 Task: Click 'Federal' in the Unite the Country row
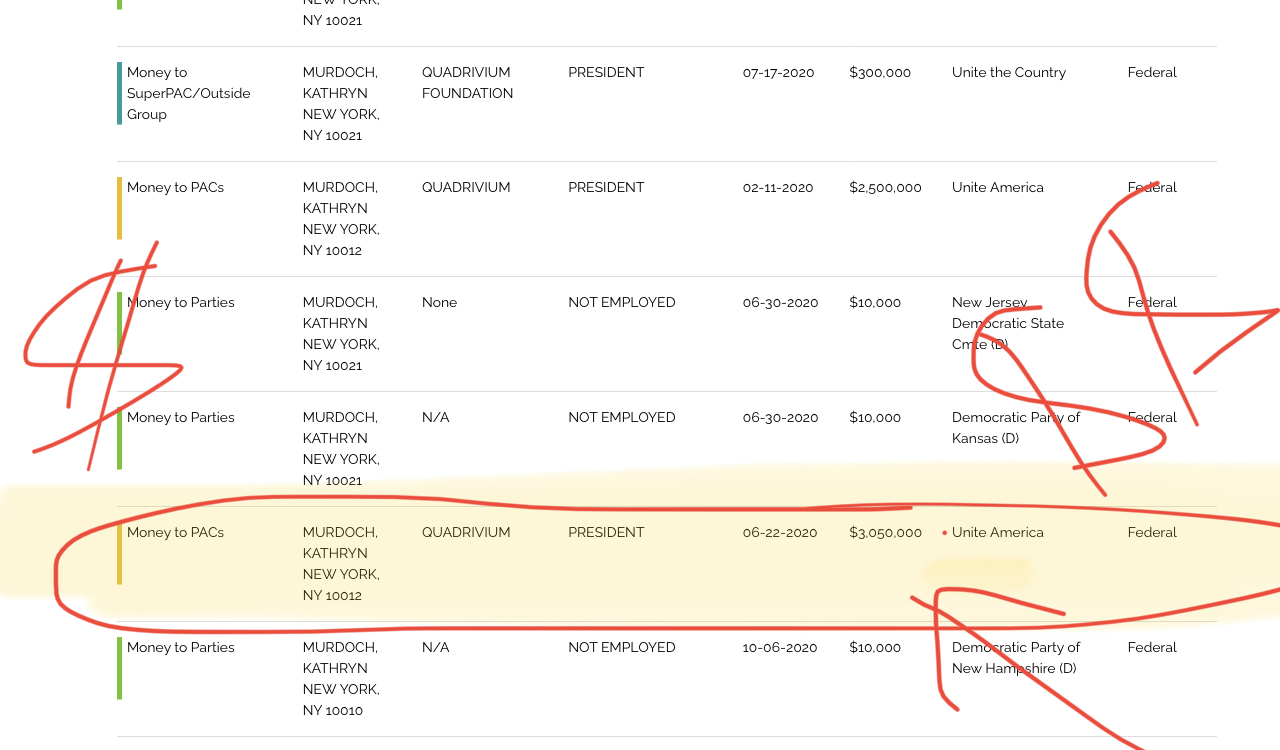[x=1152, y=72]
